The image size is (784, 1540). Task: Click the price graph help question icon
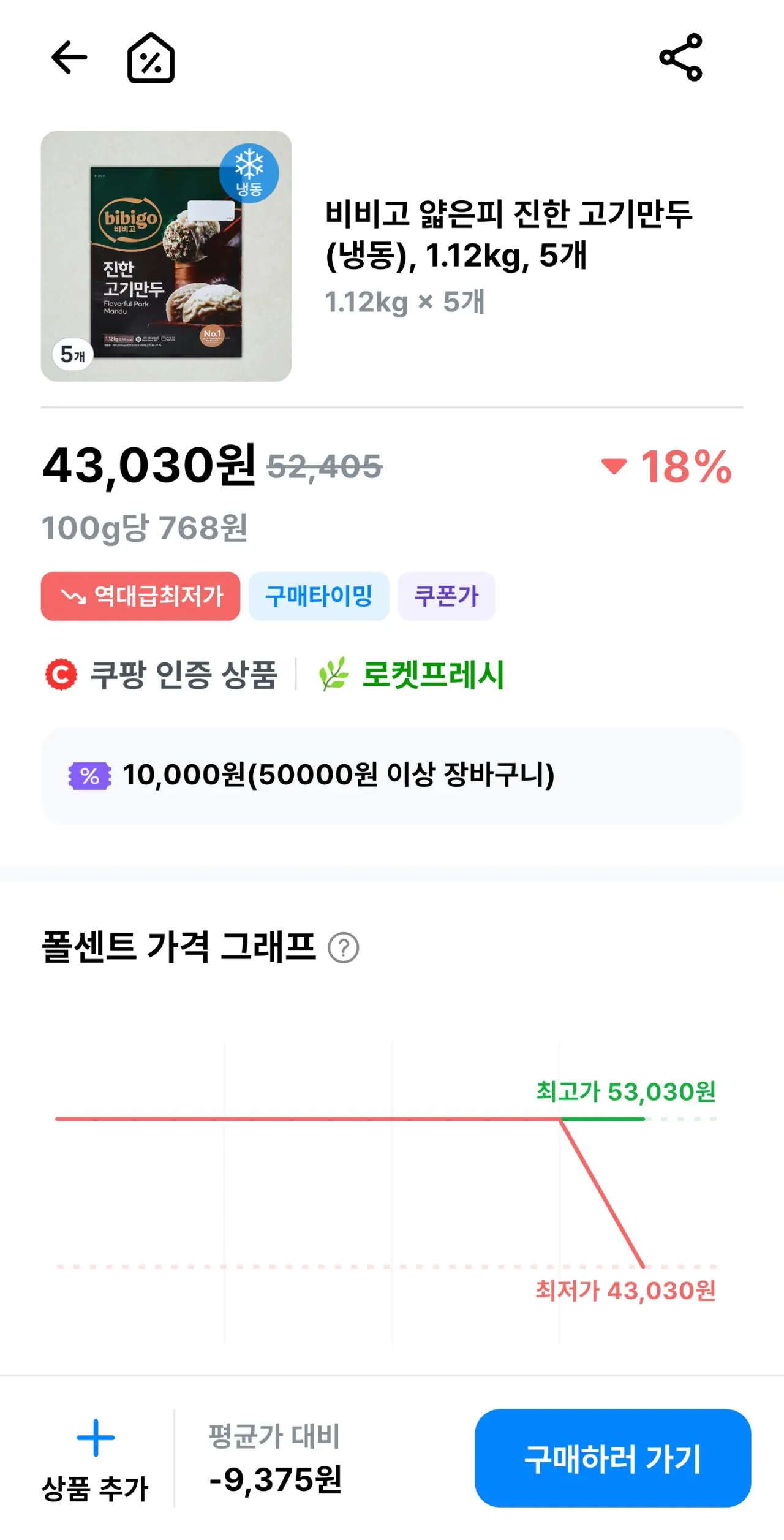(x=344, y=948)
